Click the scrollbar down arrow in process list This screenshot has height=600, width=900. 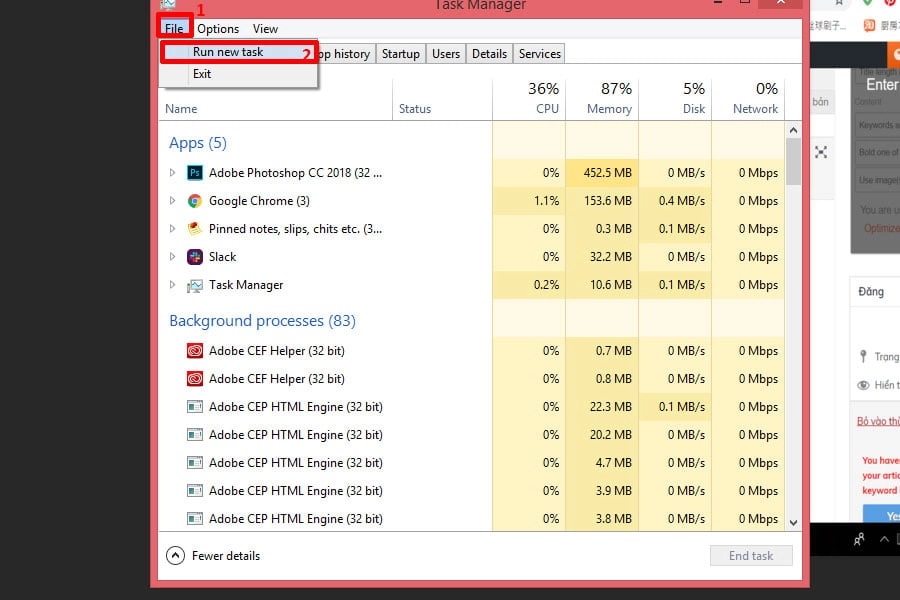point(794,522)
